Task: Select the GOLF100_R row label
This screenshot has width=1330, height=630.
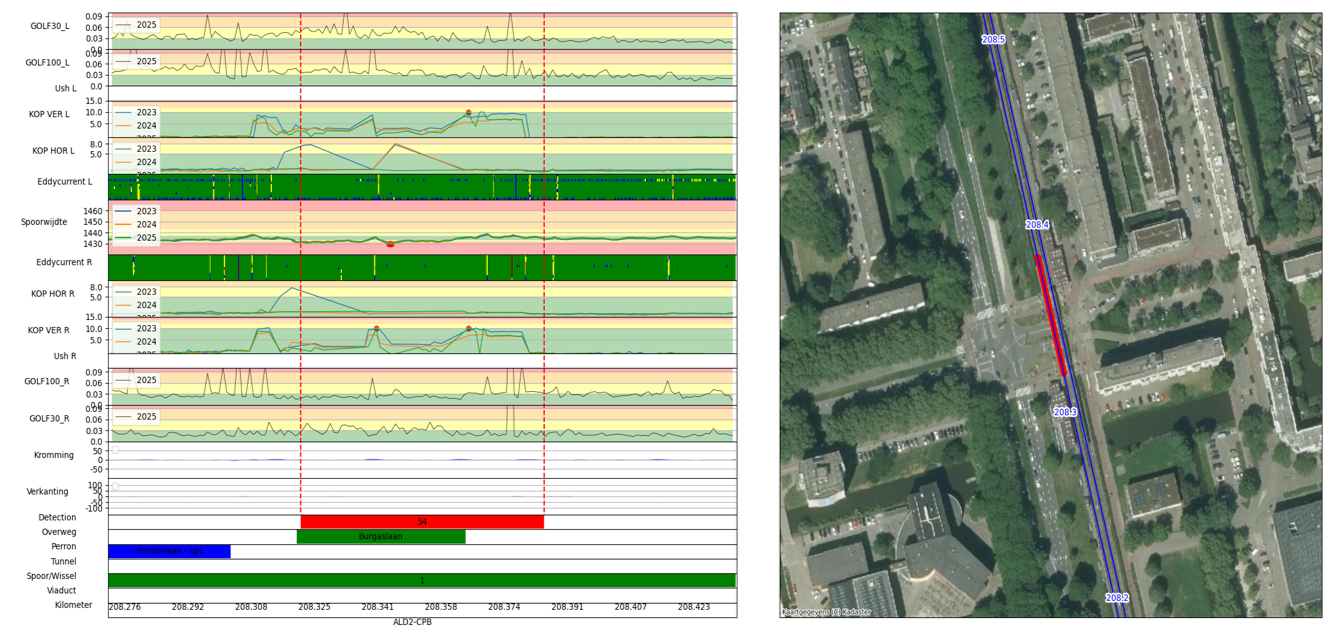Action: pos(47,382)
